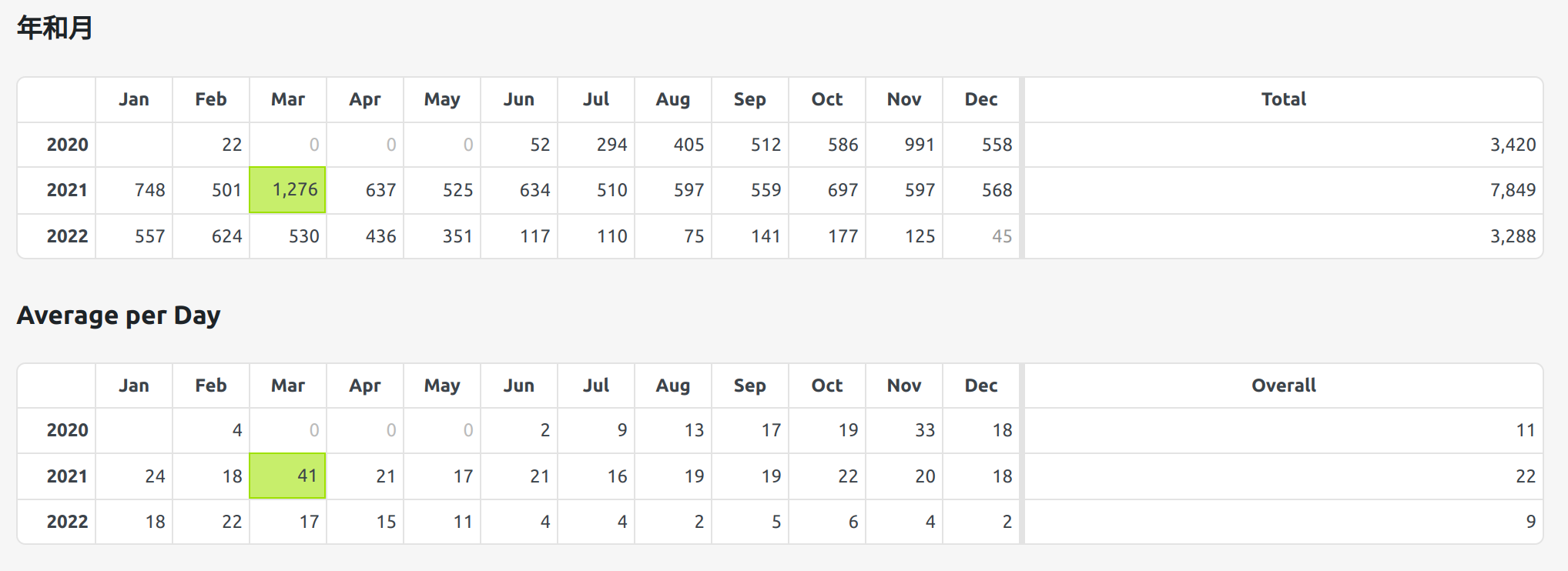Click the Total column header

click(x=1283, y=99)
